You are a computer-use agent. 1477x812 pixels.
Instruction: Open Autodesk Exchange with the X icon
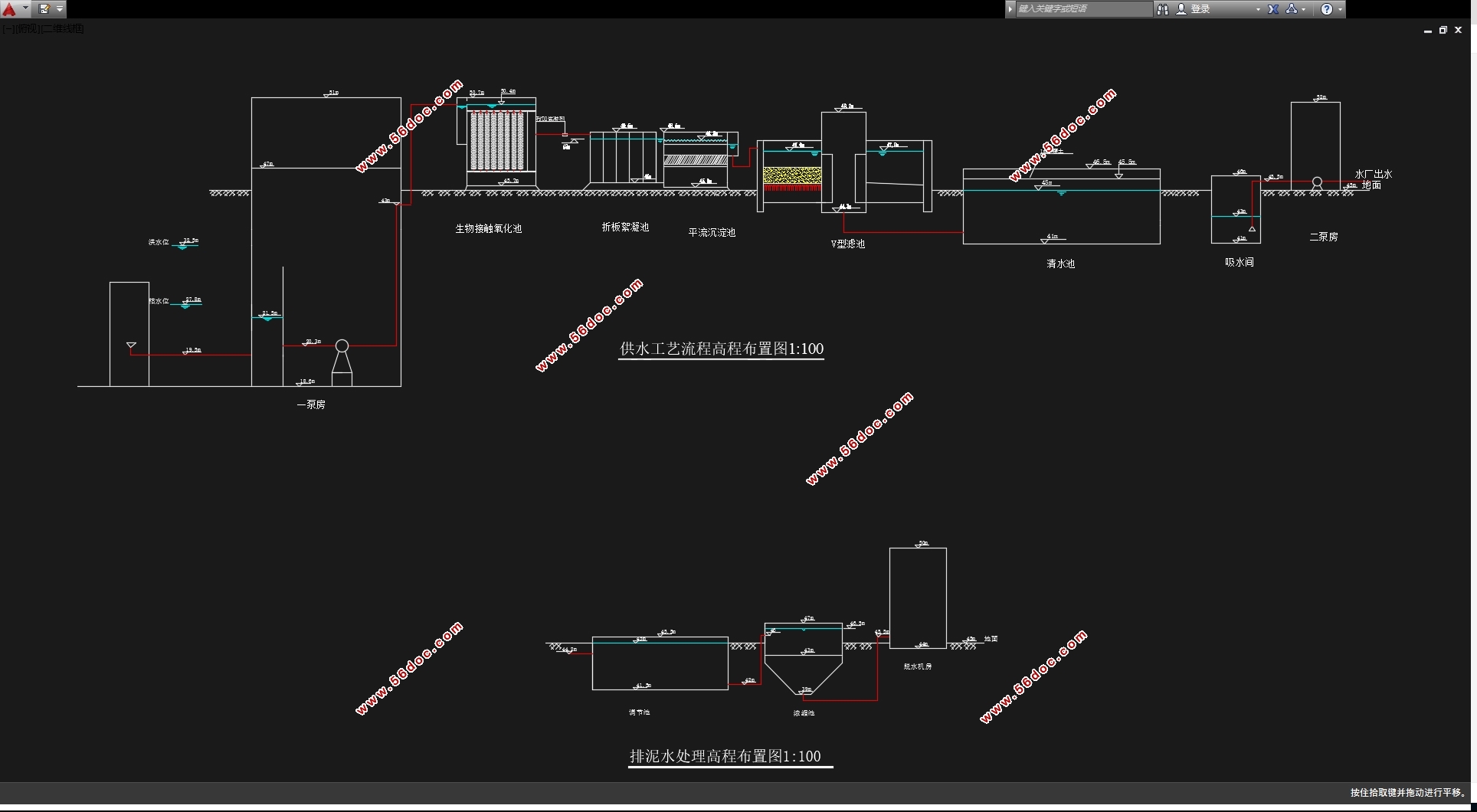click(1273, 9)
